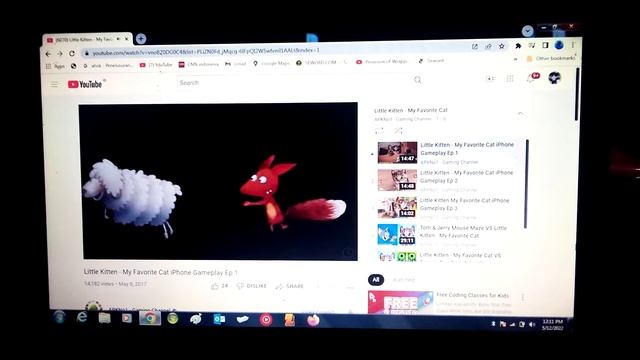Toggle loop playlist
The image size is (640, 360).
[x=379, y=131]
